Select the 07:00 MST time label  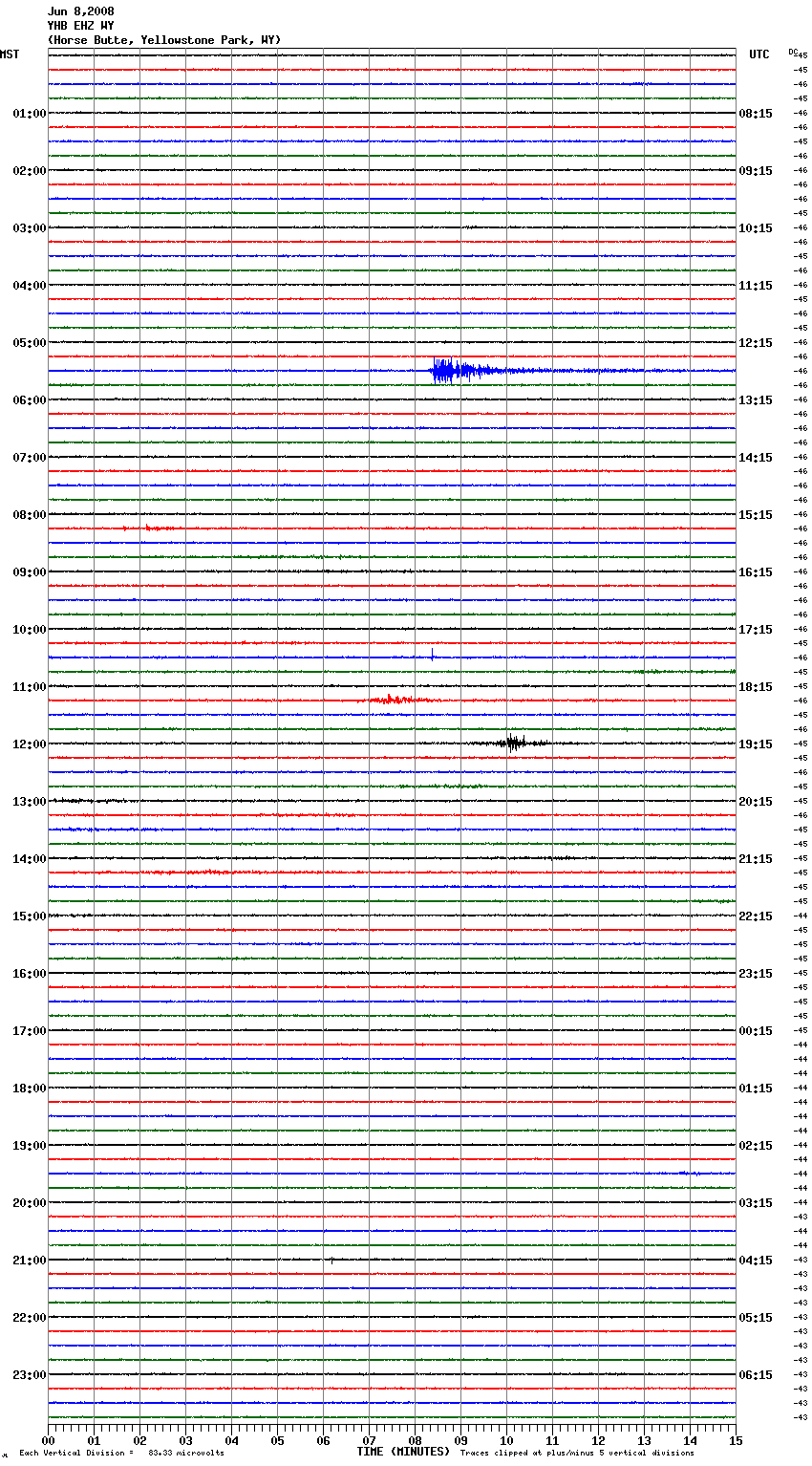(29, 458)
